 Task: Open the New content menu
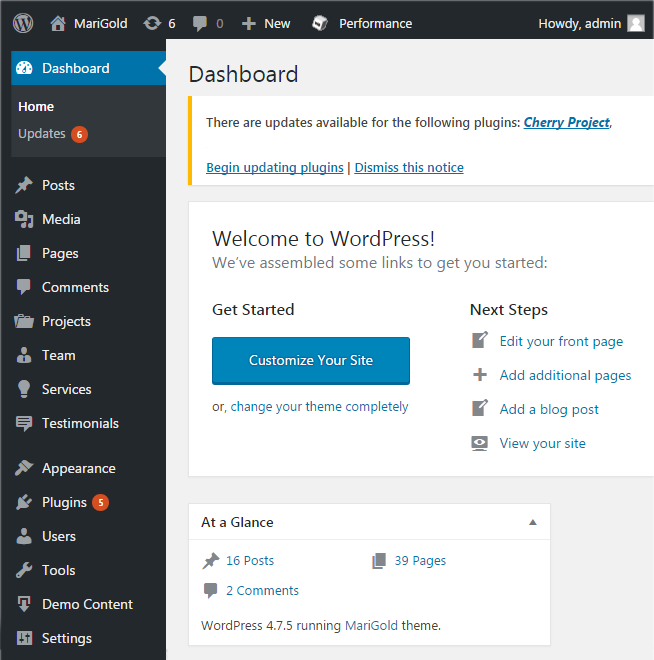coord(266,23)
